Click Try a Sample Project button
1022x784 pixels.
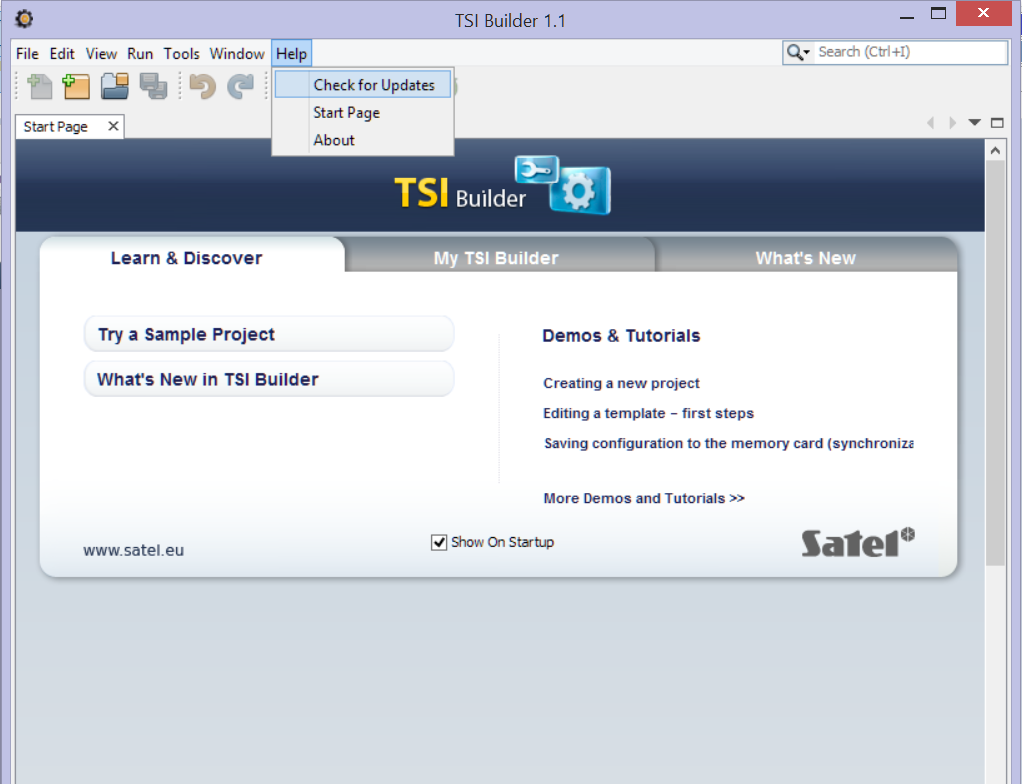tap(269, 334)
